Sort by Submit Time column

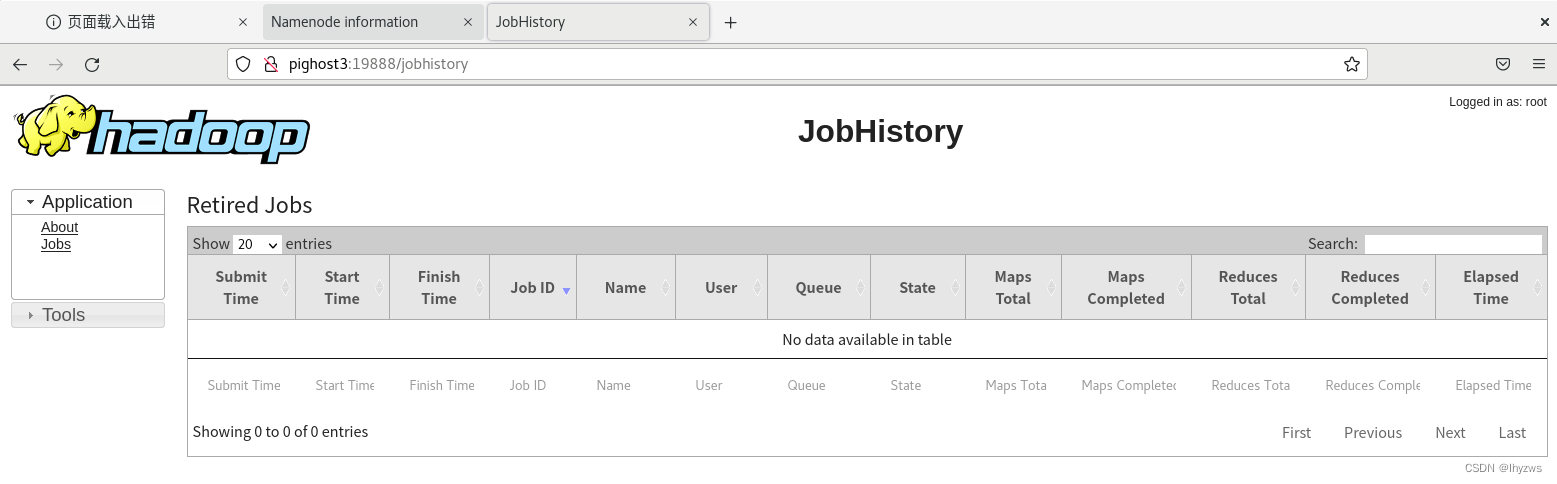point(241,288)
